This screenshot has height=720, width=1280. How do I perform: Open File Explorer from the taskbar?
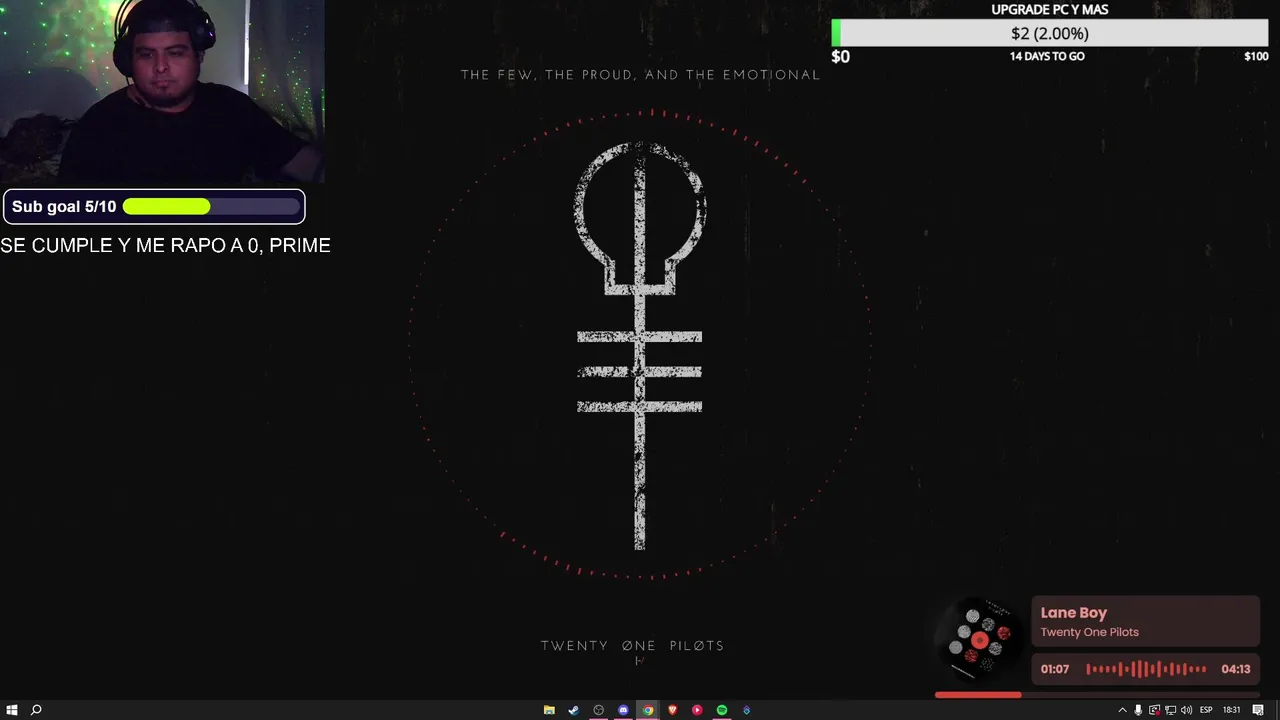point(549,710)
